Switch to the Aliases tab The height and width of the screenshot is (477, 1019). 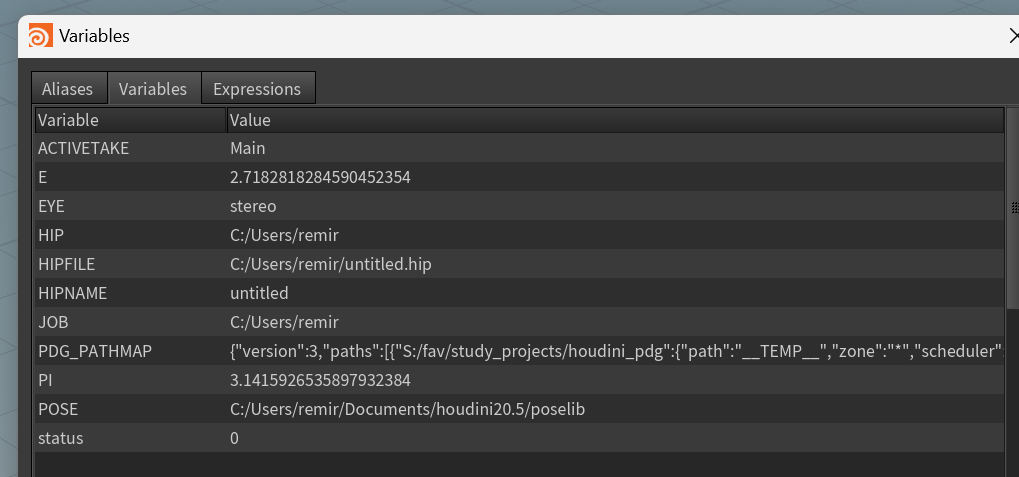click(x=70, y=88)
